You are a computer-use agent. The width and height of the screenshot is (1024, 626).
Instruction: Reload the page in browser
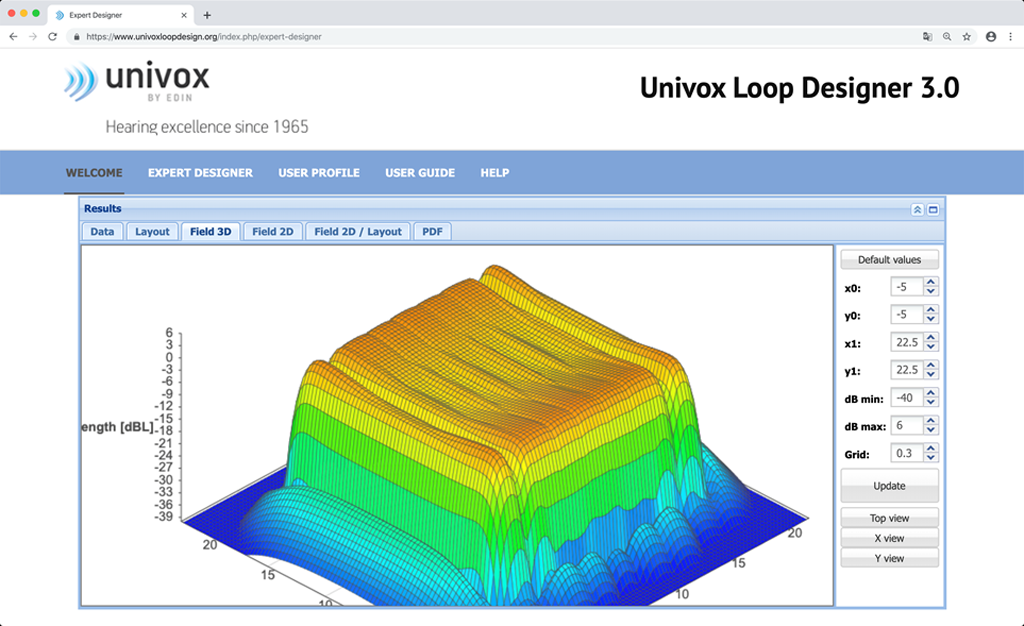click(52, 36)
